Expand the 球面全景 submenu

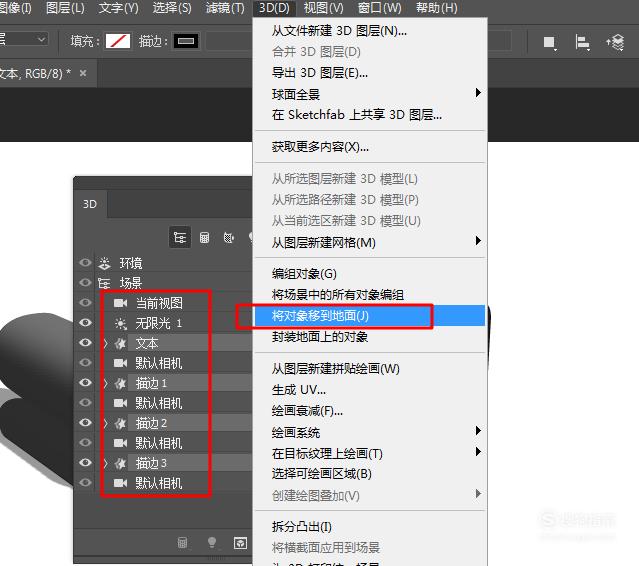[370, 94]
